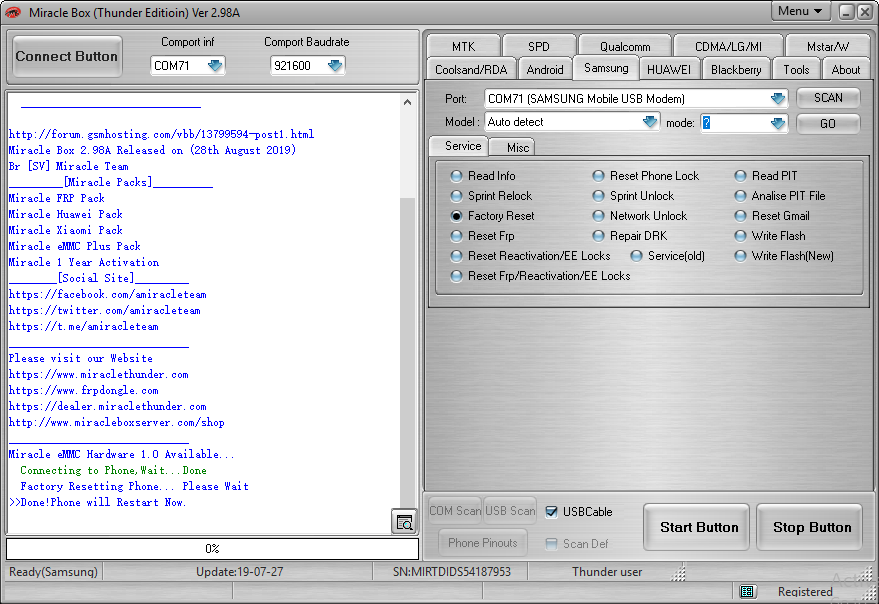The width and height of the screenshot is (879, 604).
Task: Click the Miracle Box red logo icon
Action: tap(13, 12)
